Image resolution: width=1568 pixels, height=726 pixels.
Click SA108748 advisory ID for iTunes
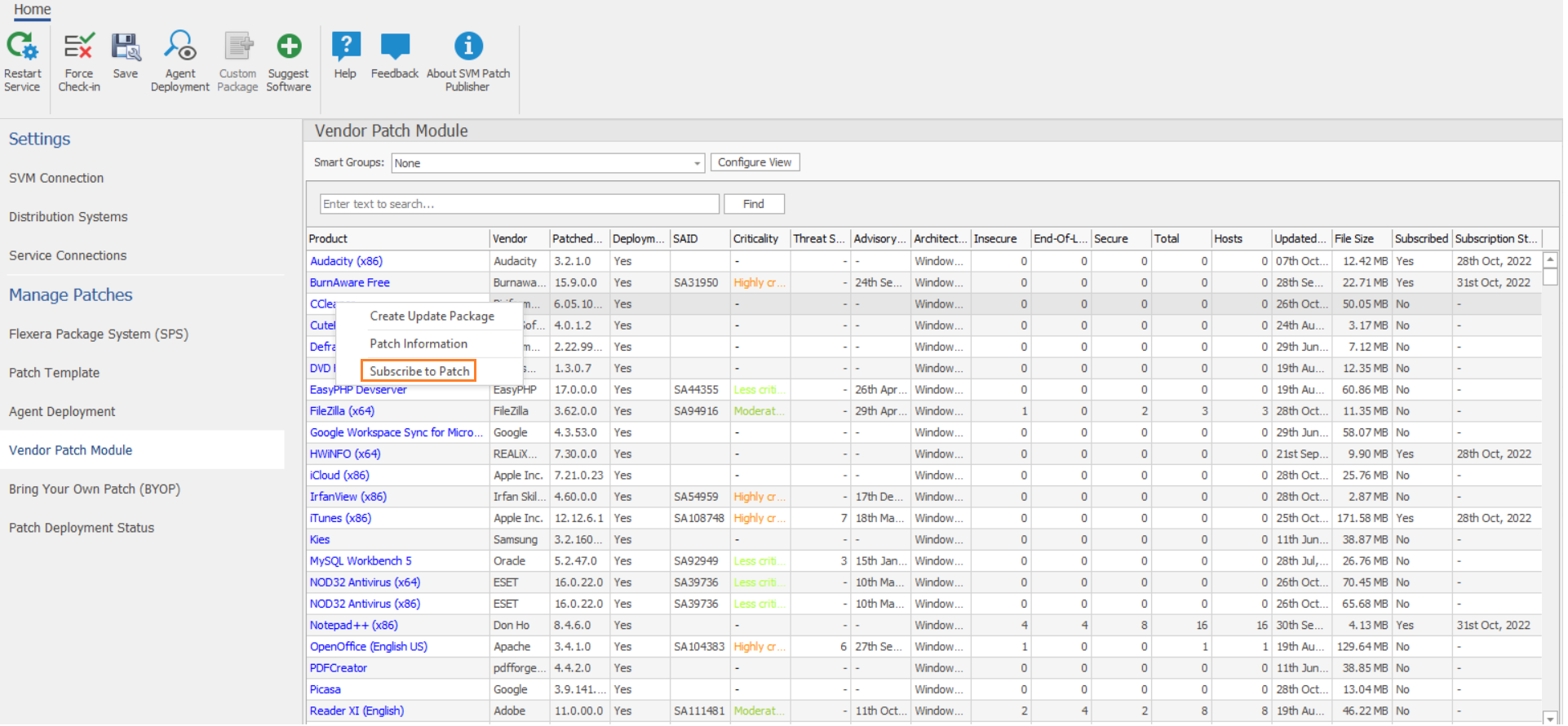tap(699, 519)
